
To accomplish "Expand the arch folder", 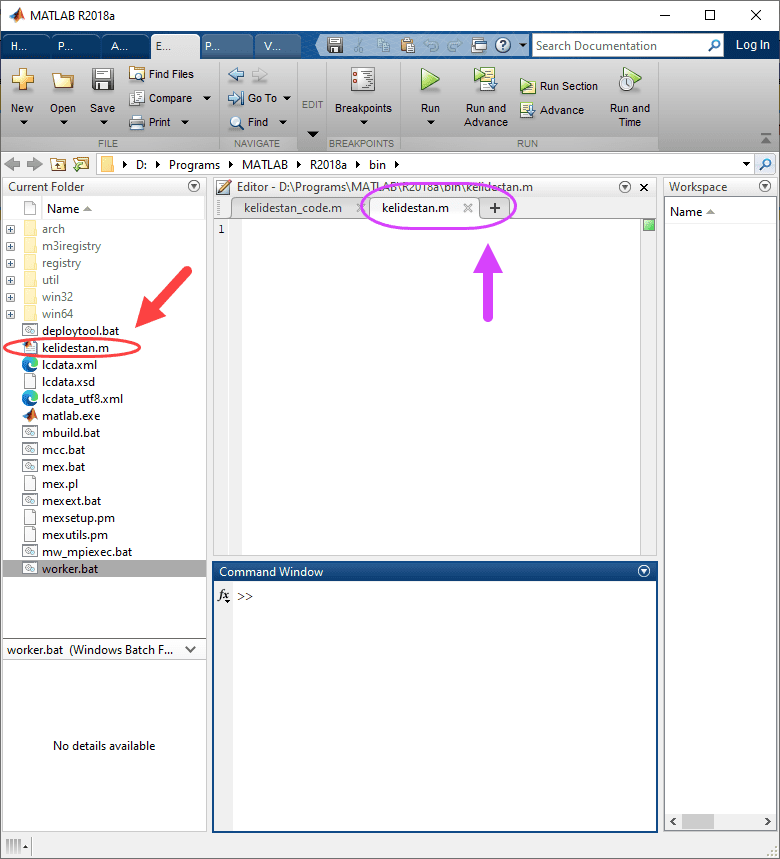I will (10, 229).
